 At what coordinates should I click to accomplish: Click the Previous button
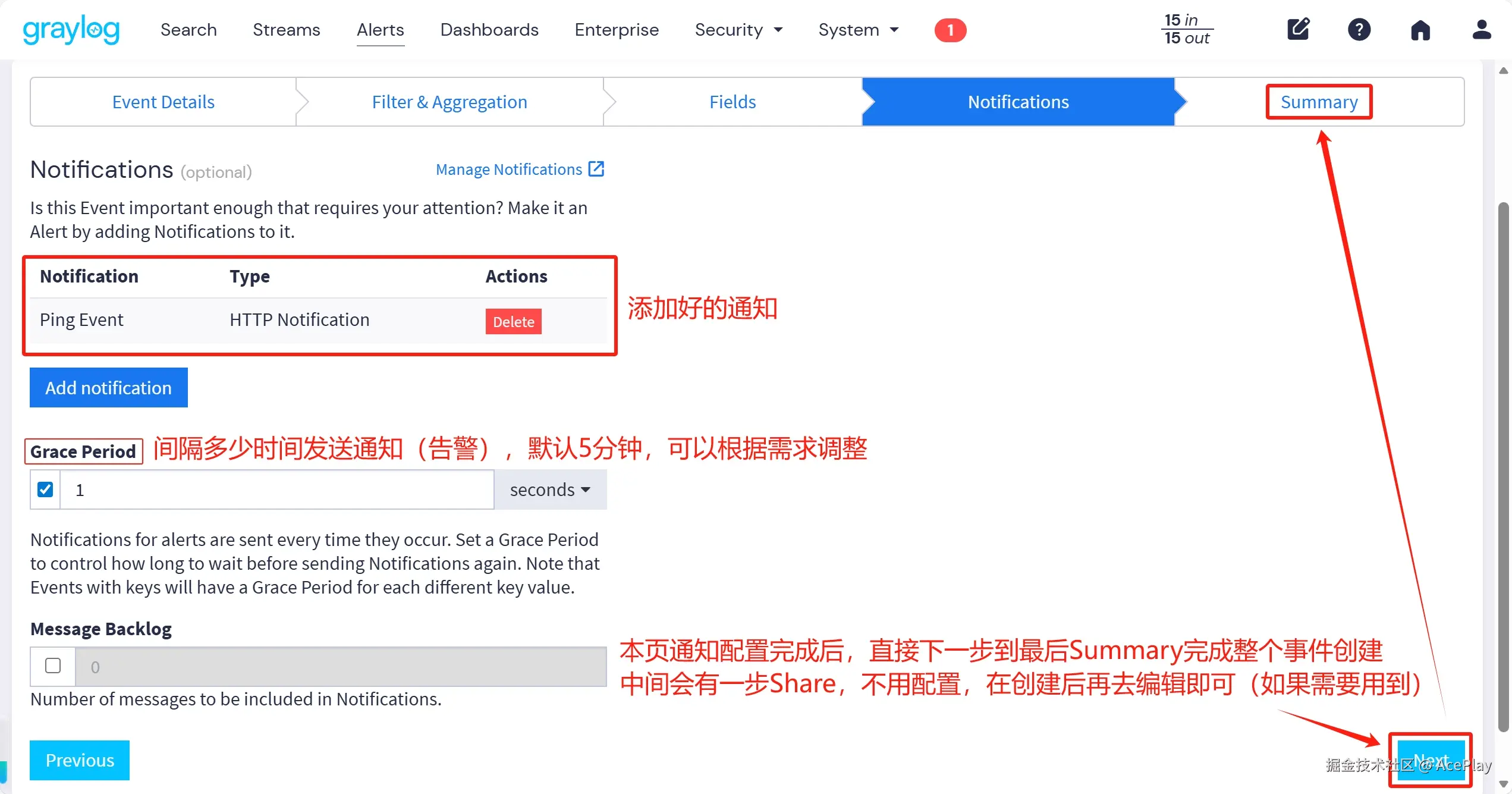(79, 760)
